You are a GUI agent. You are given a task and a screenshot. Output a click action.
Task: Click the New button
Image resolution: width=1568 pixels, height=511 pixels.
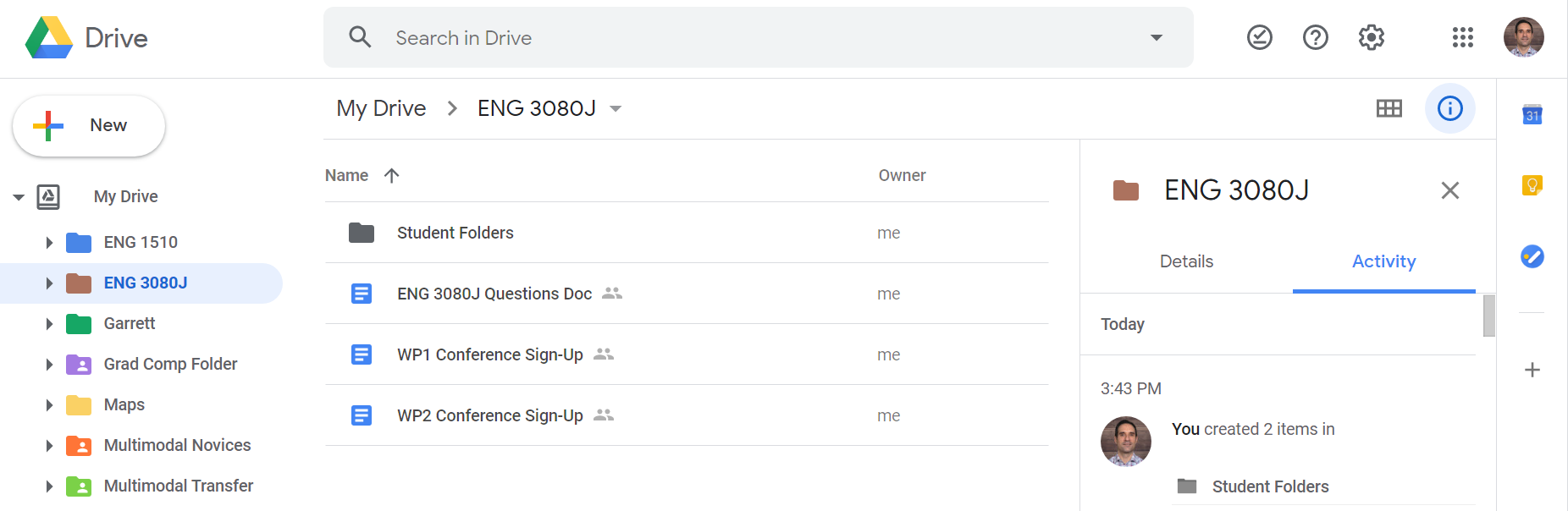click(89, 126)
